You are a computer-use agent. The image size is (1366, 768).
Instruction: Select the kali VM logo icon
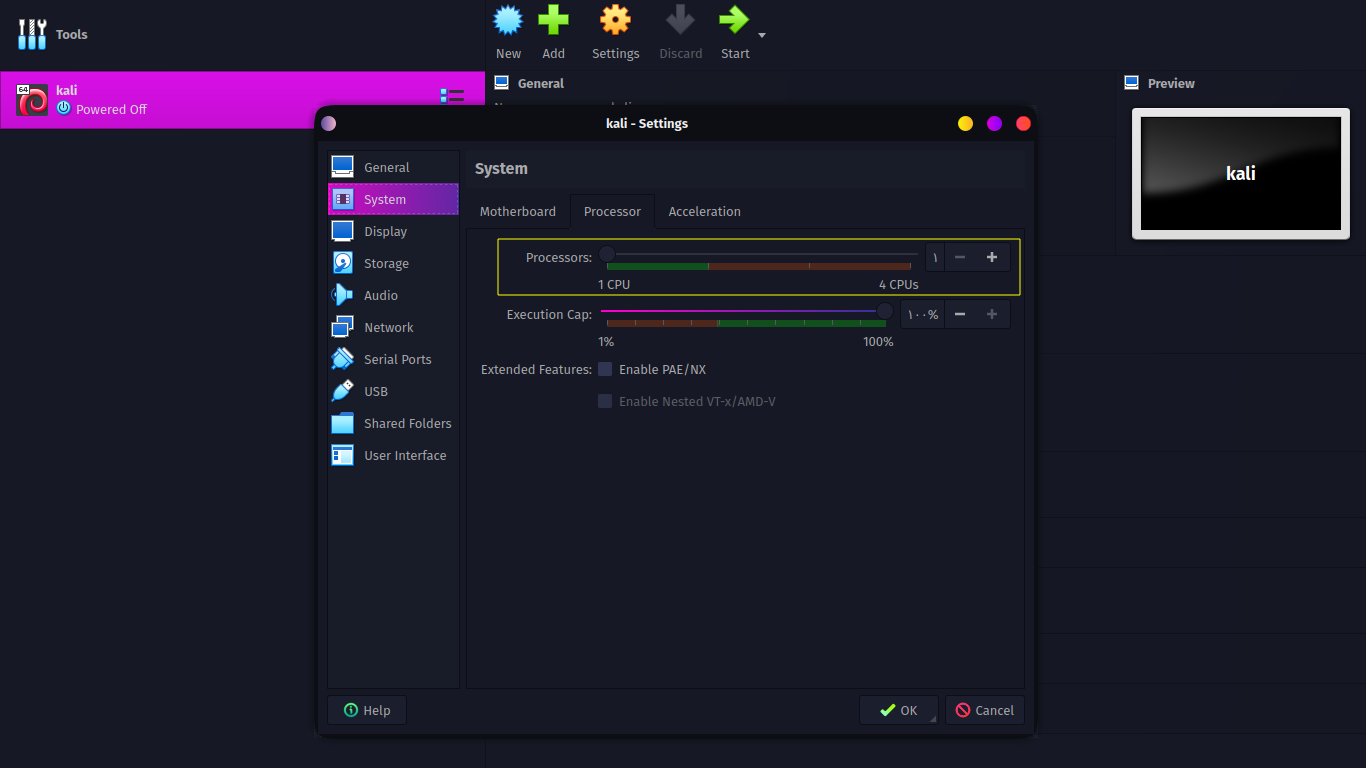click(32, 100)
